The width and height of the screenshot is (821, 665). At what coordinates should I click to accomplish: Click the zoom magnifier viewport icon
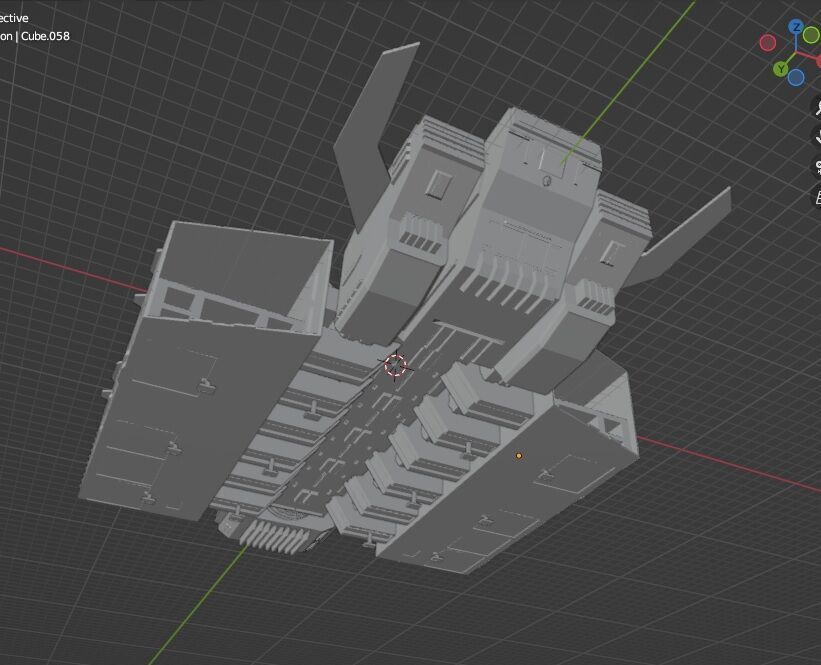click(818, 107)
